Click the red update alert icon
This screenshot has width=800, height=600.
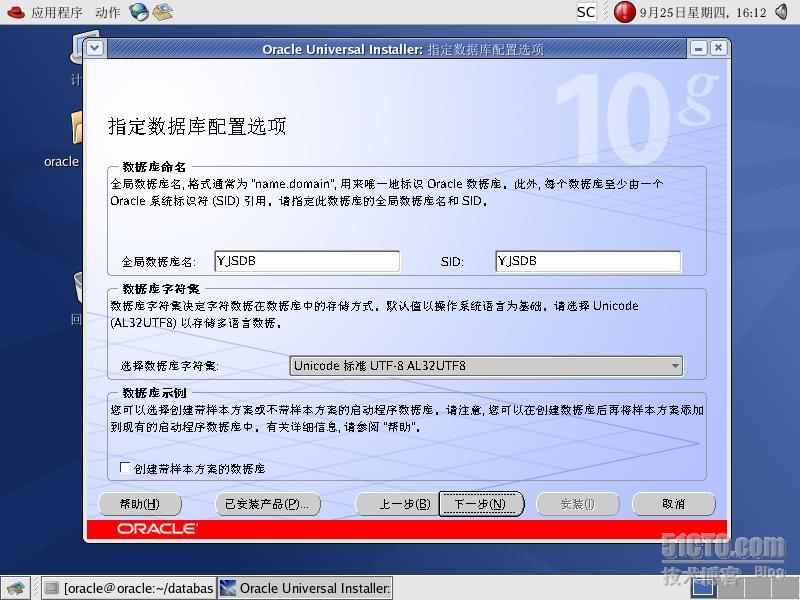click(624, 12)
